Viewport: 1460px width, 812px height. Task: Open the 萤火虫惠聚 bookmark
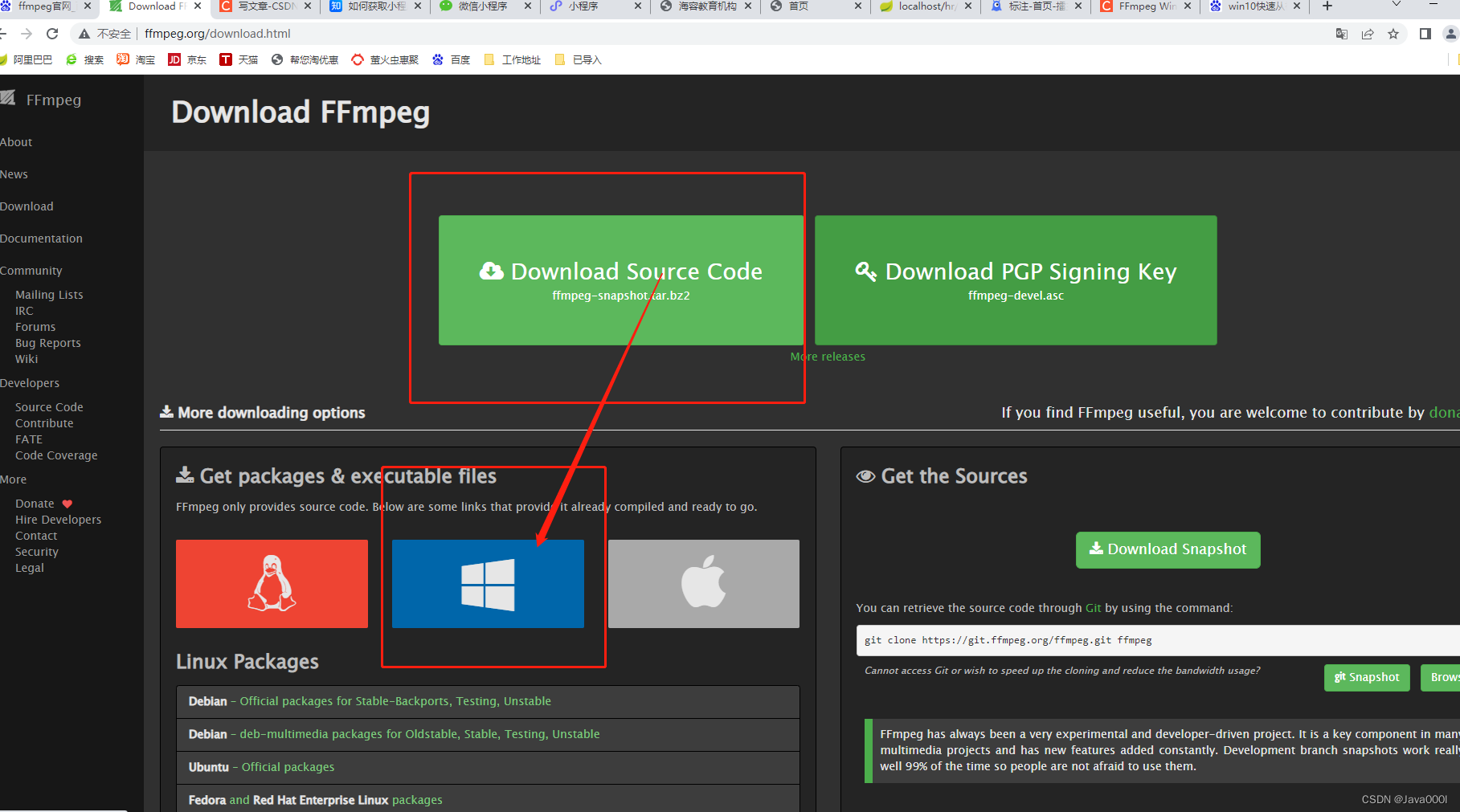[385, 59]
